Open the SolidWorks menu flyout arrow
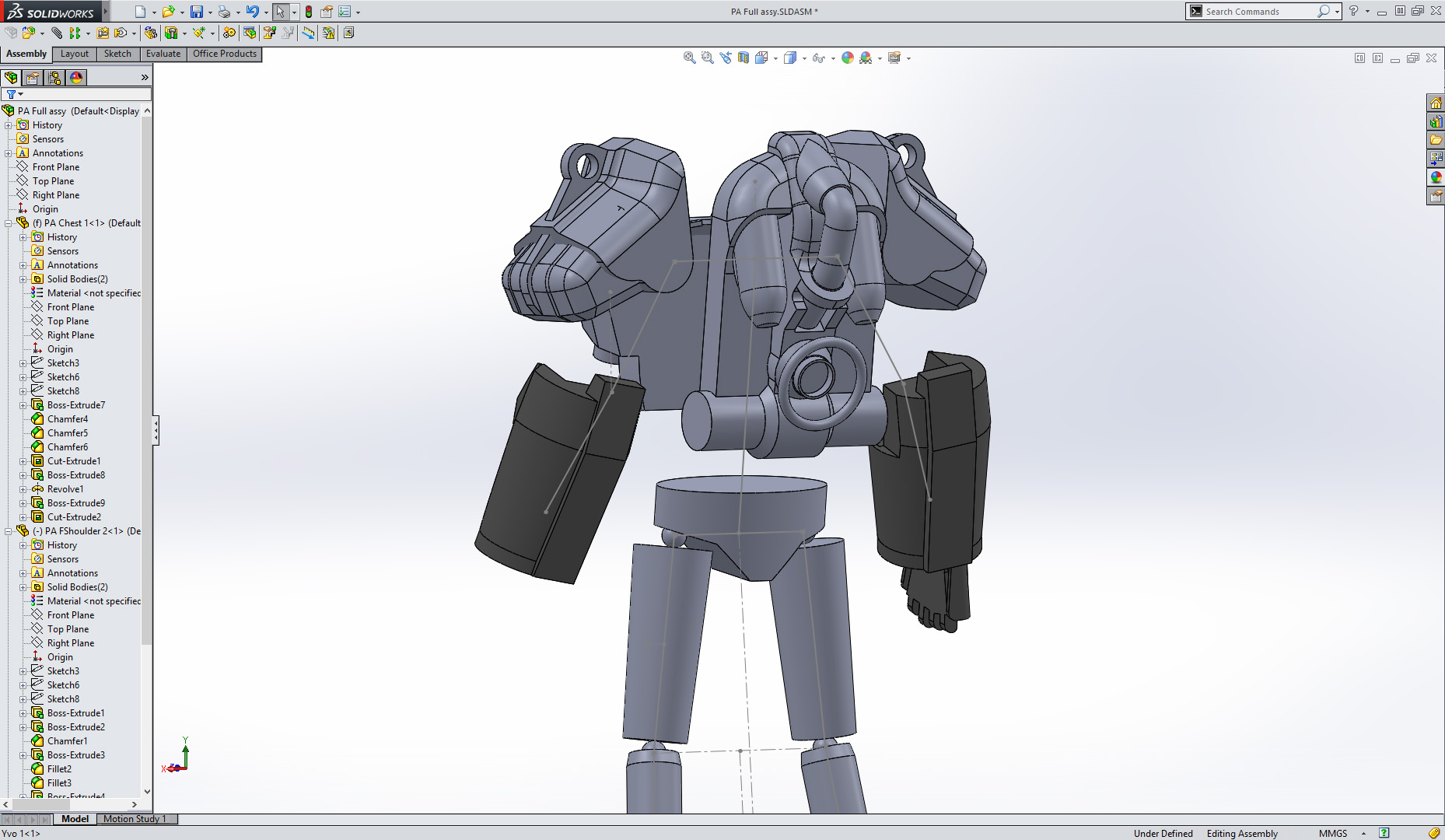 point(106,11)
